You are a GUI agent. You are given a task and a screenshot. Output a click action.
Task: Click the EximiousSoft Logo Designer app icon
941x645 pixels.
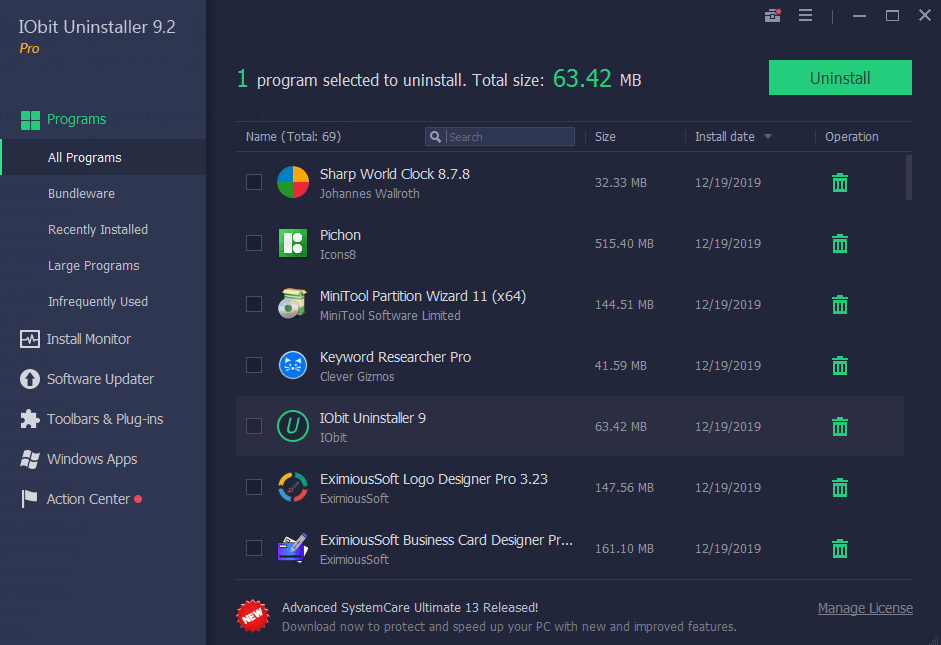(293, 487)
